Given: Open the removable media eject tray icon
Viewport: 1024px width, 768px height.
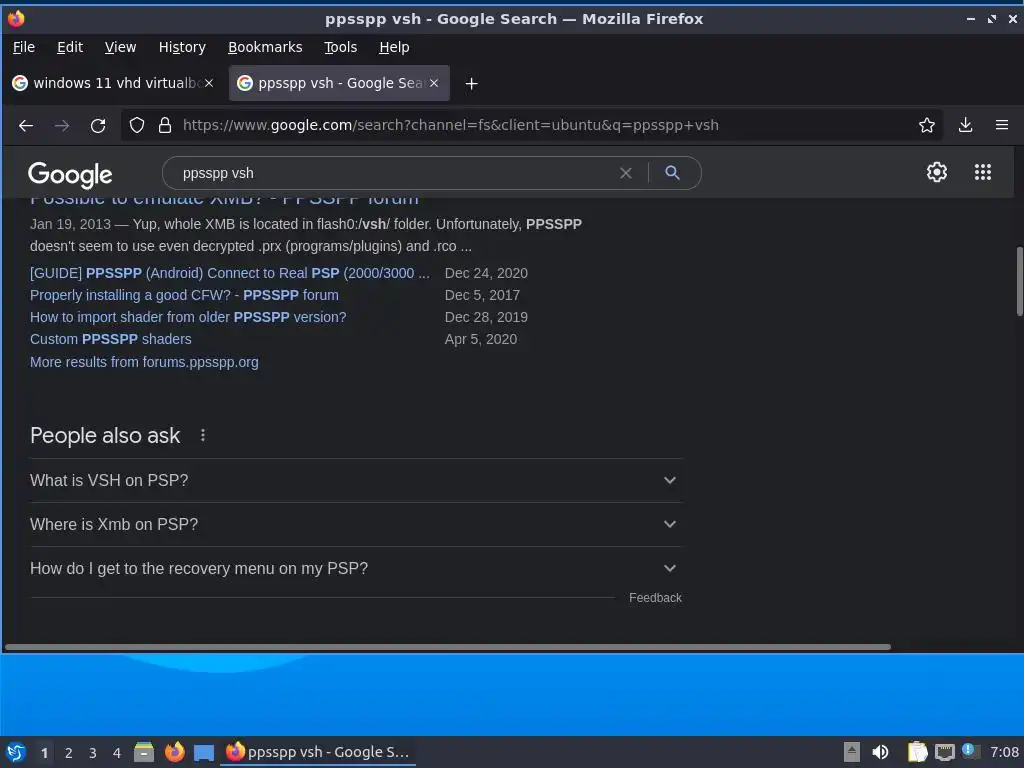Looking at the screenshot, I should 852,752.
